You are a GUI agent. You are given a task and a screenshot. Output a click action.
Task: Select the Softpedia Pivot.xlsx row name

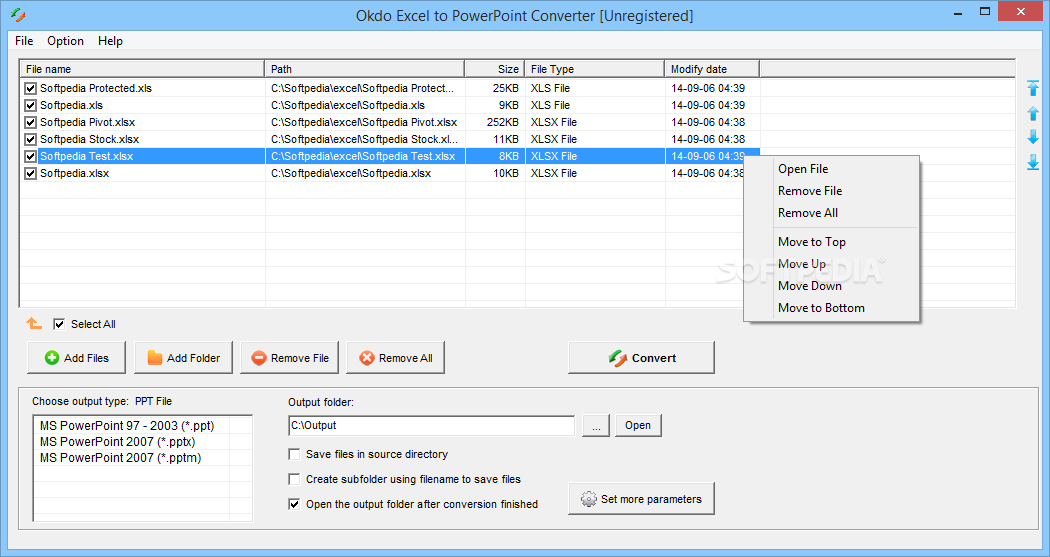(x=88, y=123)
